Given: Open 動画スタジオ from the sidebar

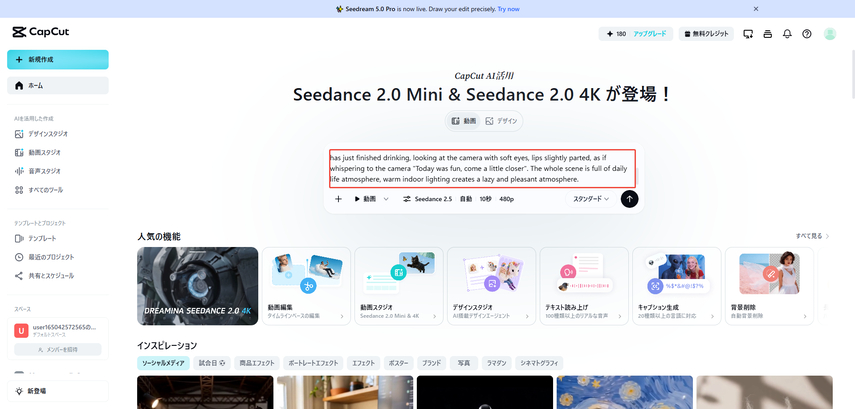Looking at the screenshot, I should 38,153.
